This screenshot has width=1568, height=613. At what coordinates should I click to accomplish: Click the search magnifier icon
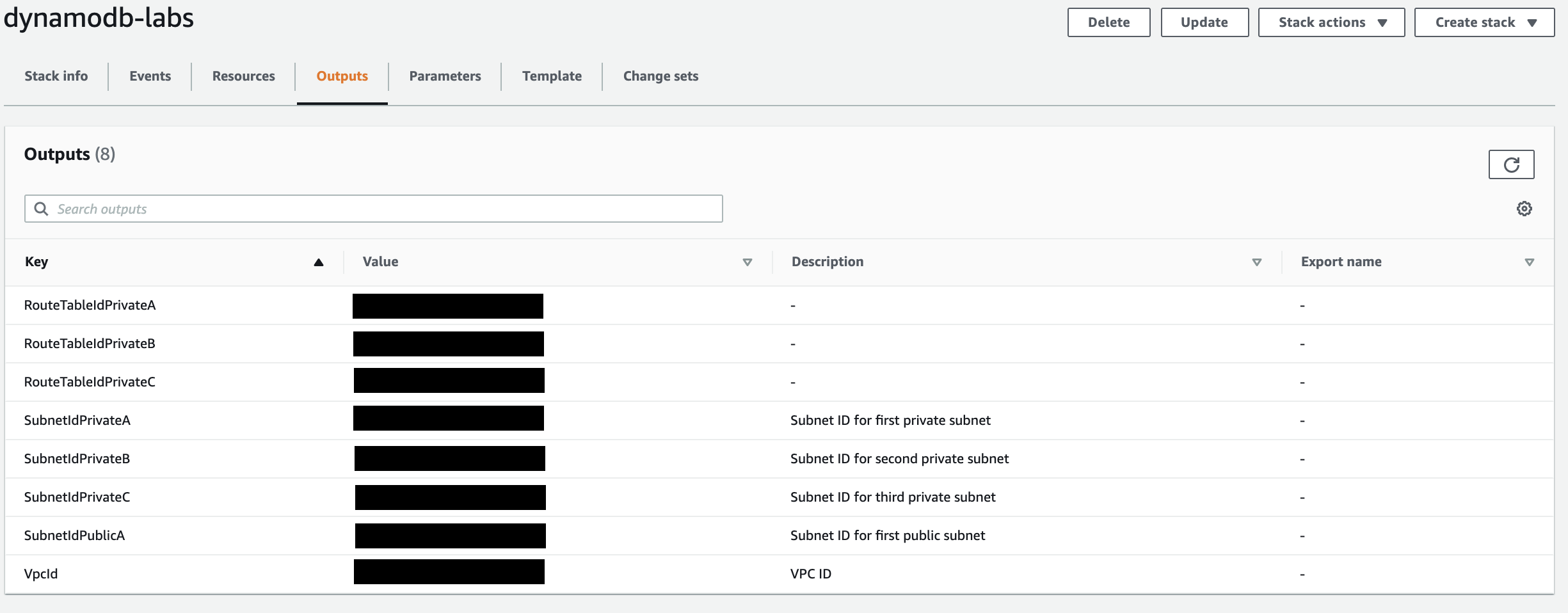coord(41,209)
